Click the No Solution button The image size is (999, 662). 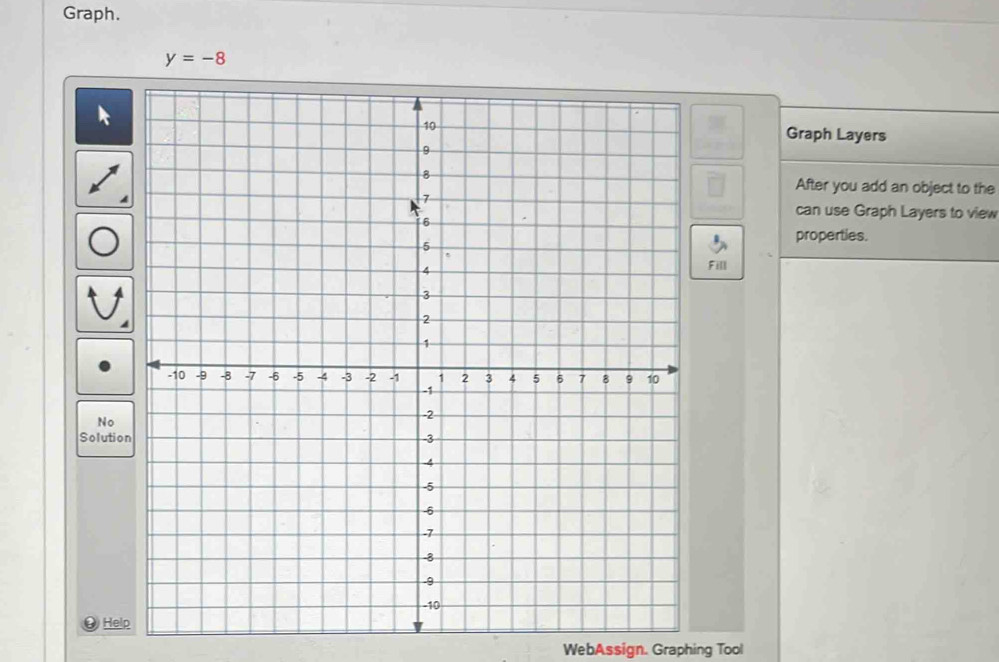coord(106,429)
